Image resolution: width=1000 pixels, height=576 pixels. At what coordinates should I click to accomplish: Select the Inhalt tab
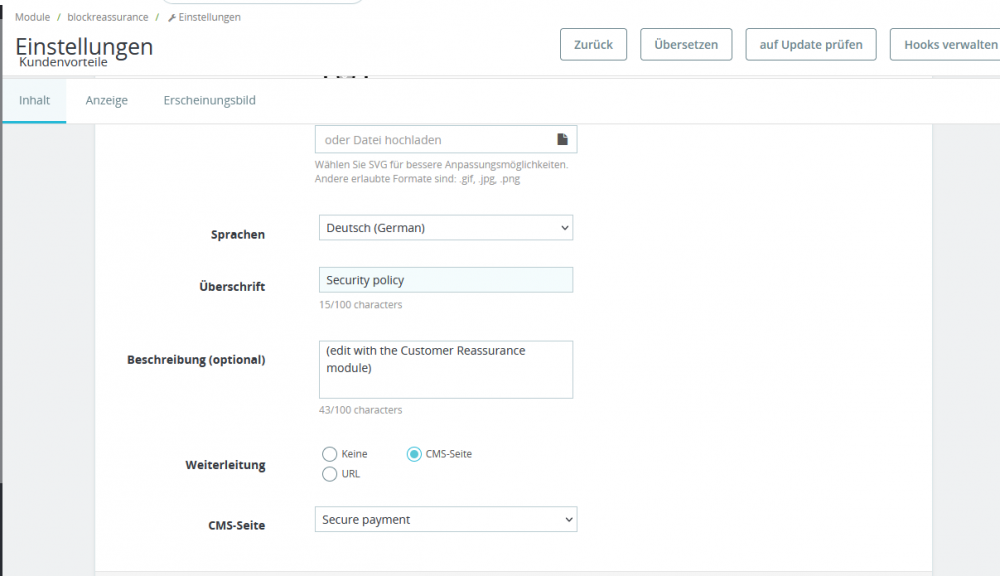click(x=34, y=100)
